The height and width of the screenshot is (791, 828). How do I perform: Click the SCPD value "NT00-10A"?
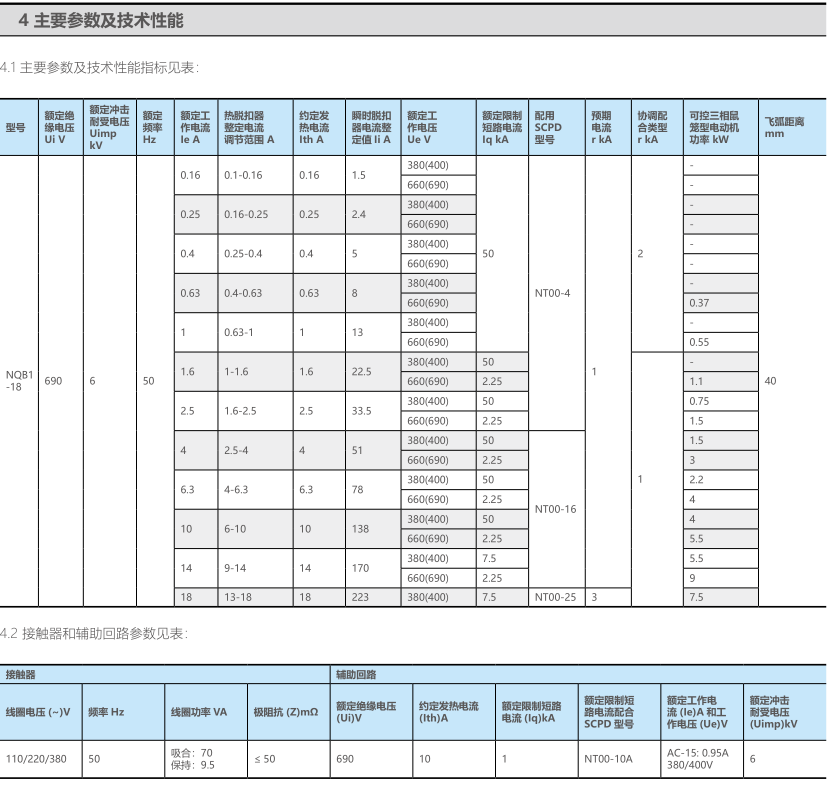click(x=608, y=759)
